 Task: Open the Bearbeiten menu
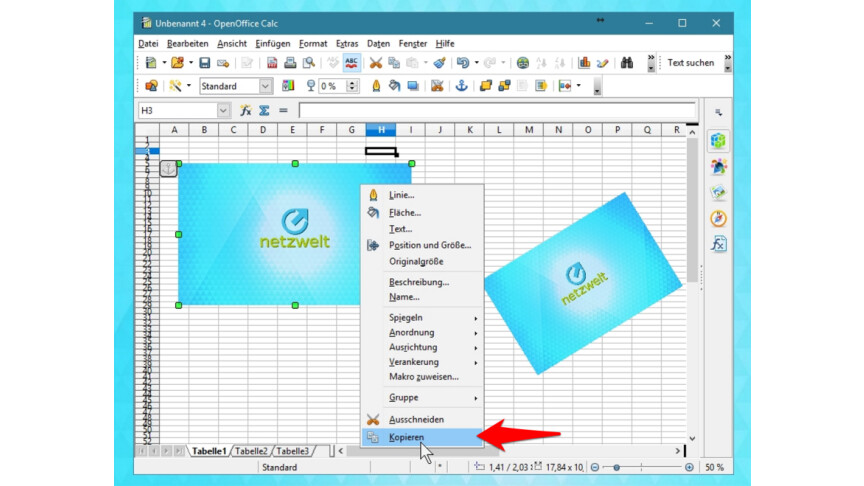188,44
